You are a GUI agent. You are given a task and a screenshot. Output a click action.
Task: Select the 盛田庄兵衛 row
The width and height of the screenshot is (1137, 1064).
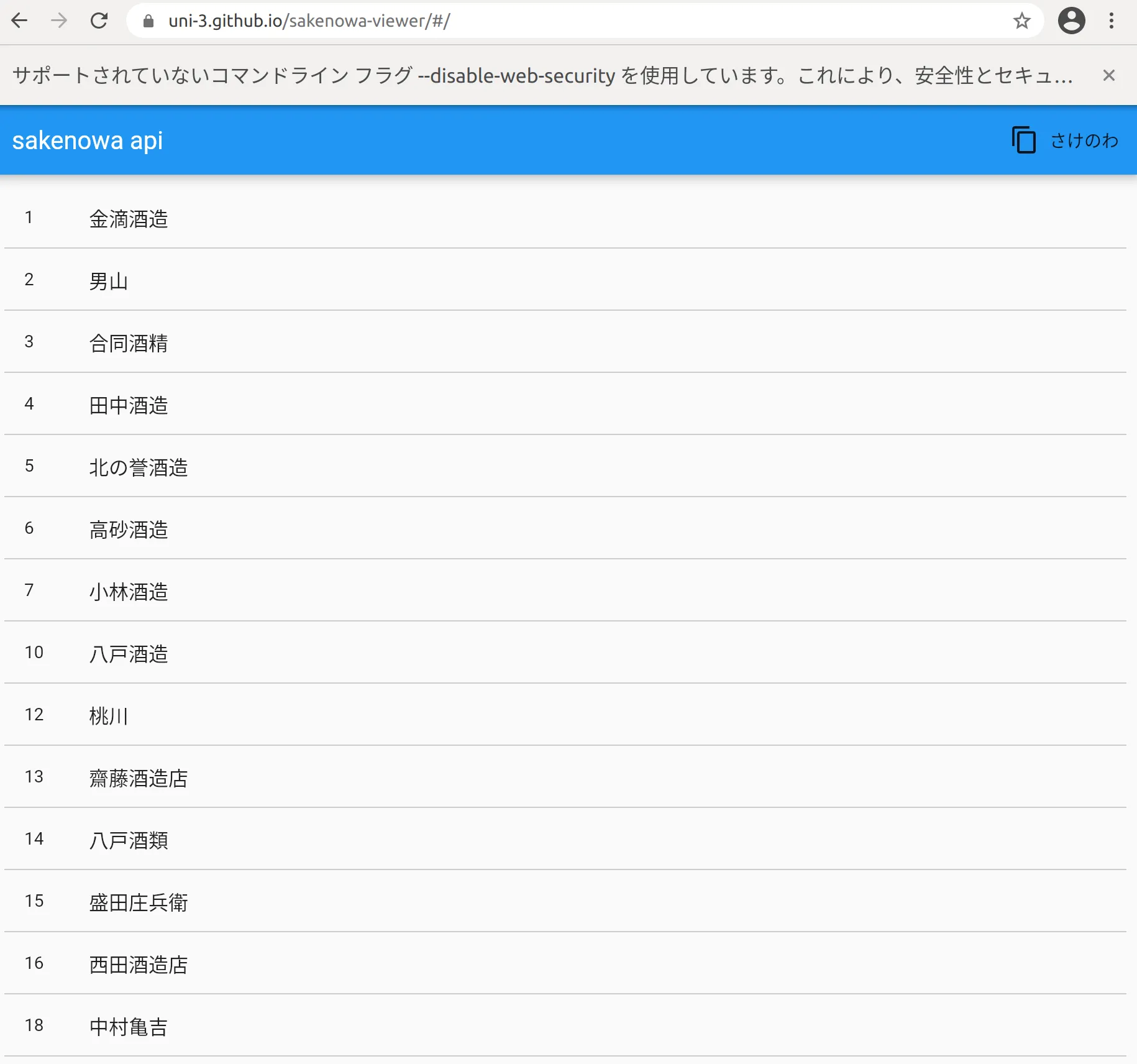(x=565, y=901)
